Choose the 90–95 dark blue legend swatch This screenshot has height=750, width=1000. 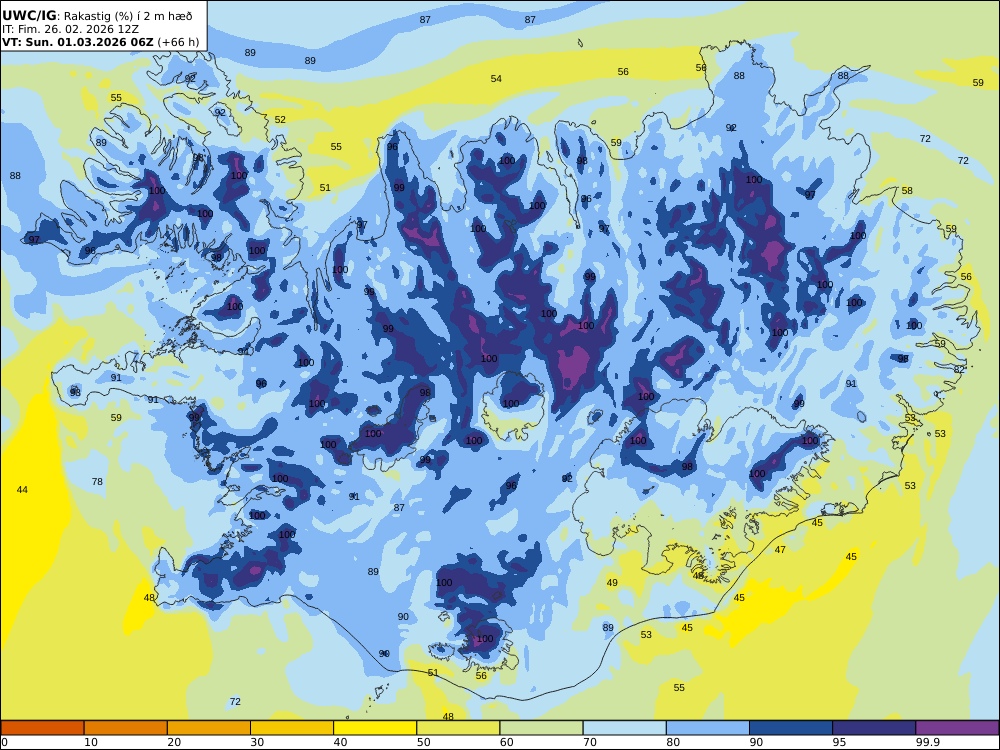tap(791, 728)
